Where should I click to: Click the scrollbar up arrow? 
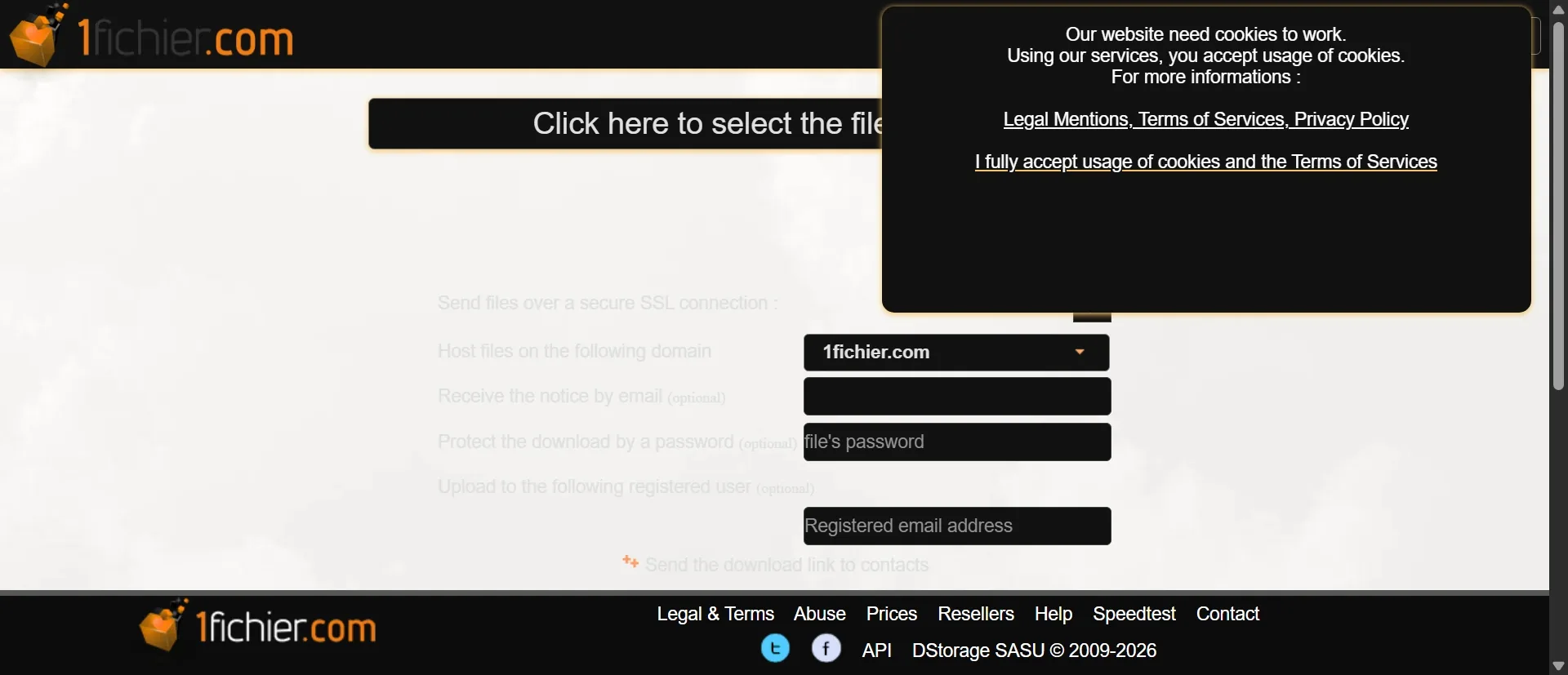coord(1558,9)
